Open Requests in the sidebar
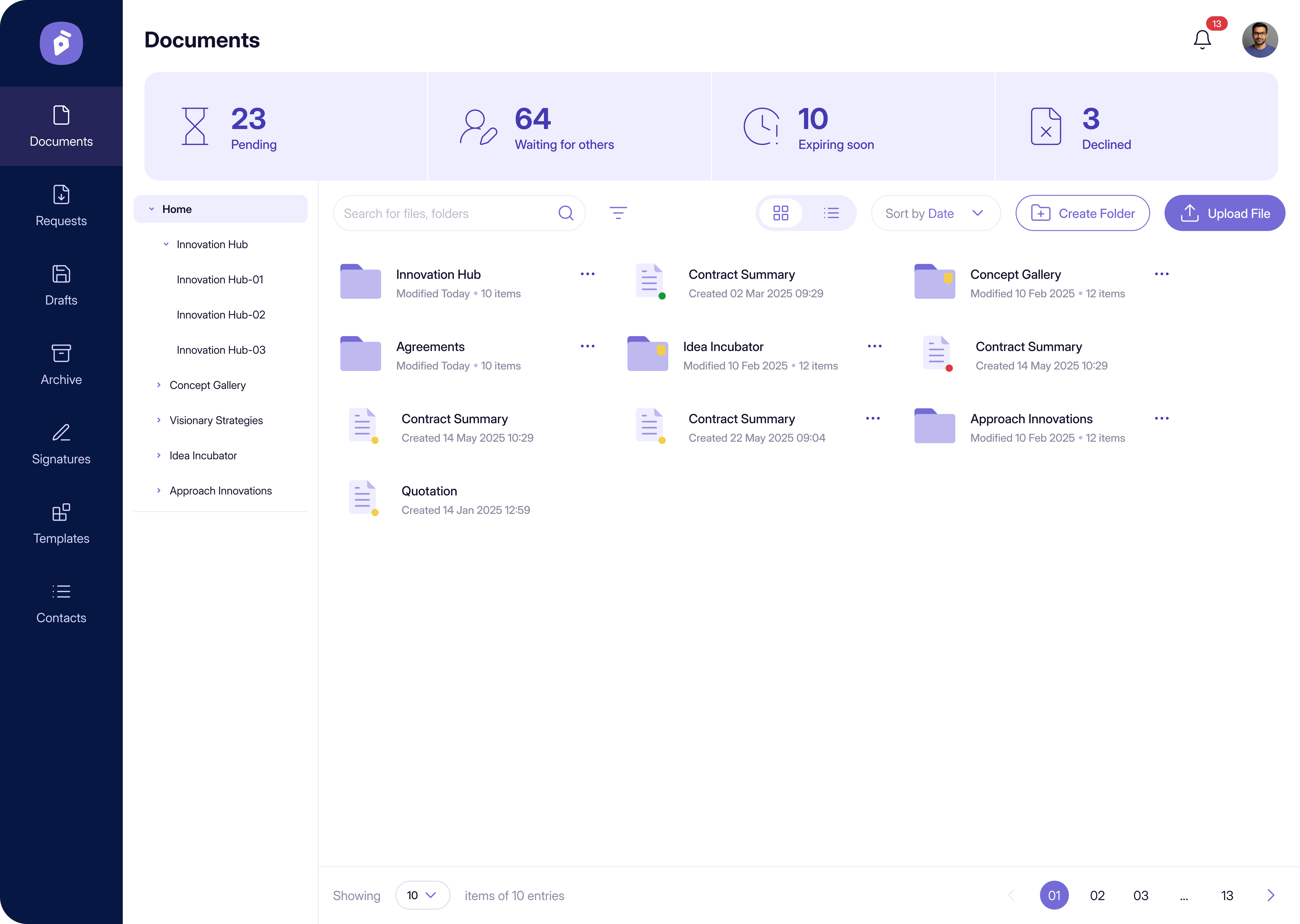 (x=61, y=206)
